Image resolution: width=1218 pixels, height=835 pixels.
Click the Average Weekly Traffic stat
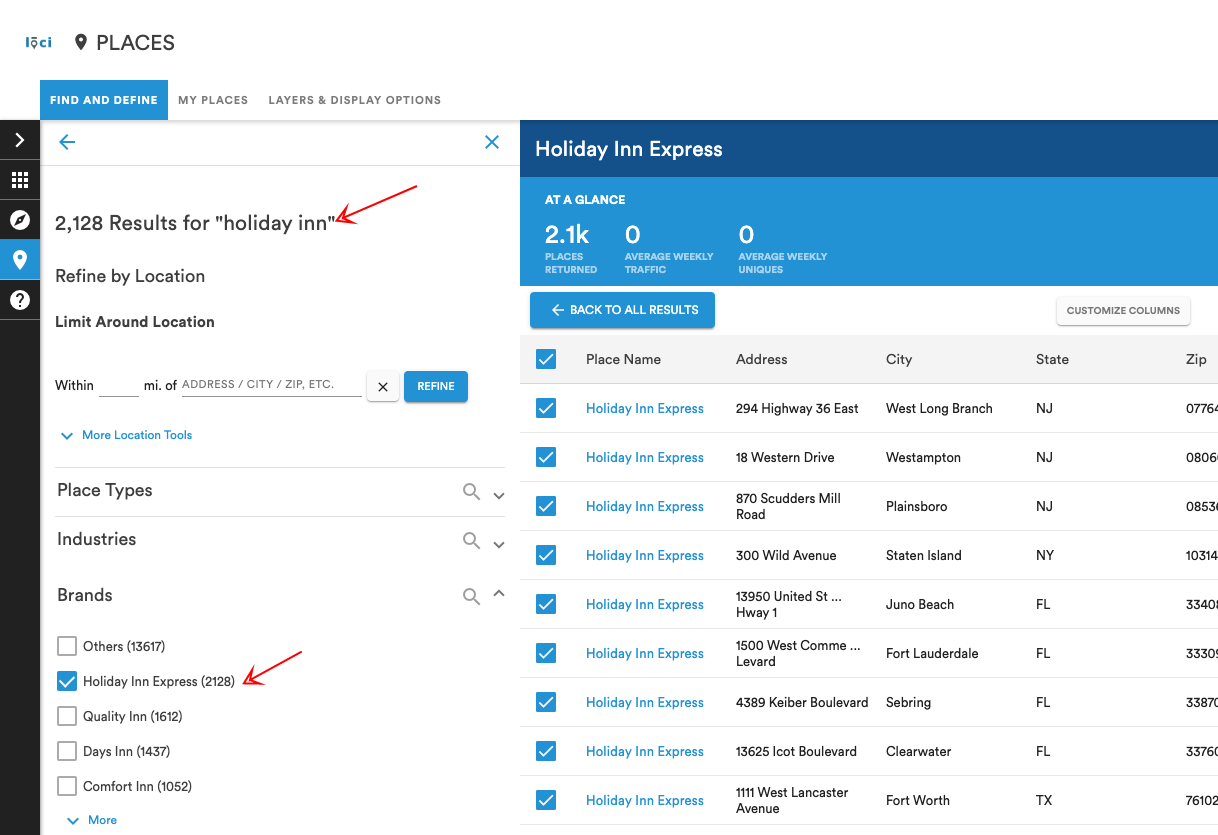[669, 248]
